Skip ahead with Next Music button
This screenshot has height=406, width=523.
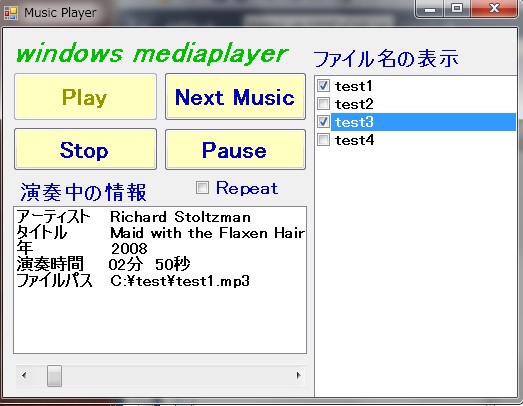(235, 97)
